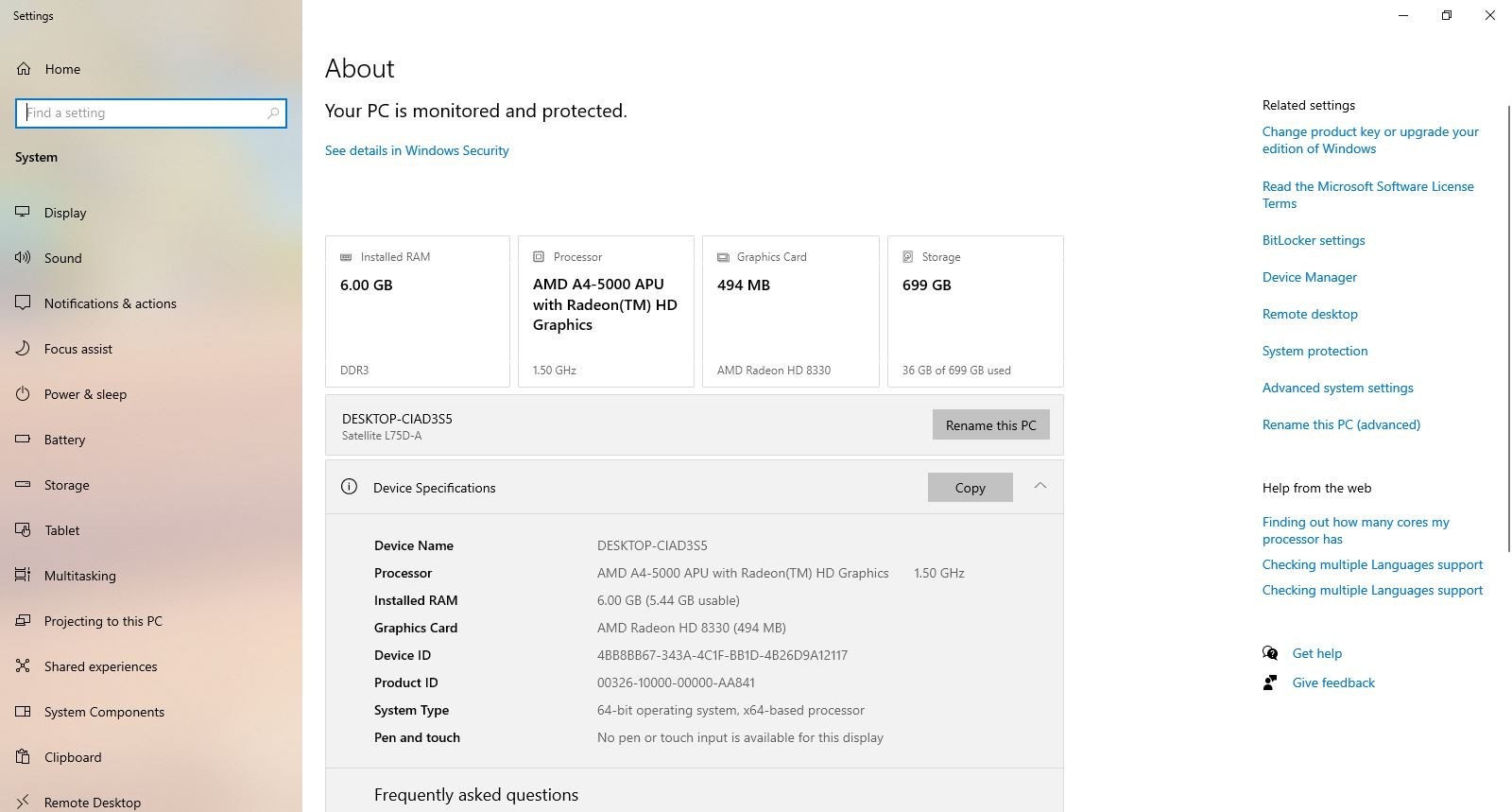The height and width of the screenshot is (812, 1512).
Task: Open See details in Windows Security link
Action: coord(417,150)
